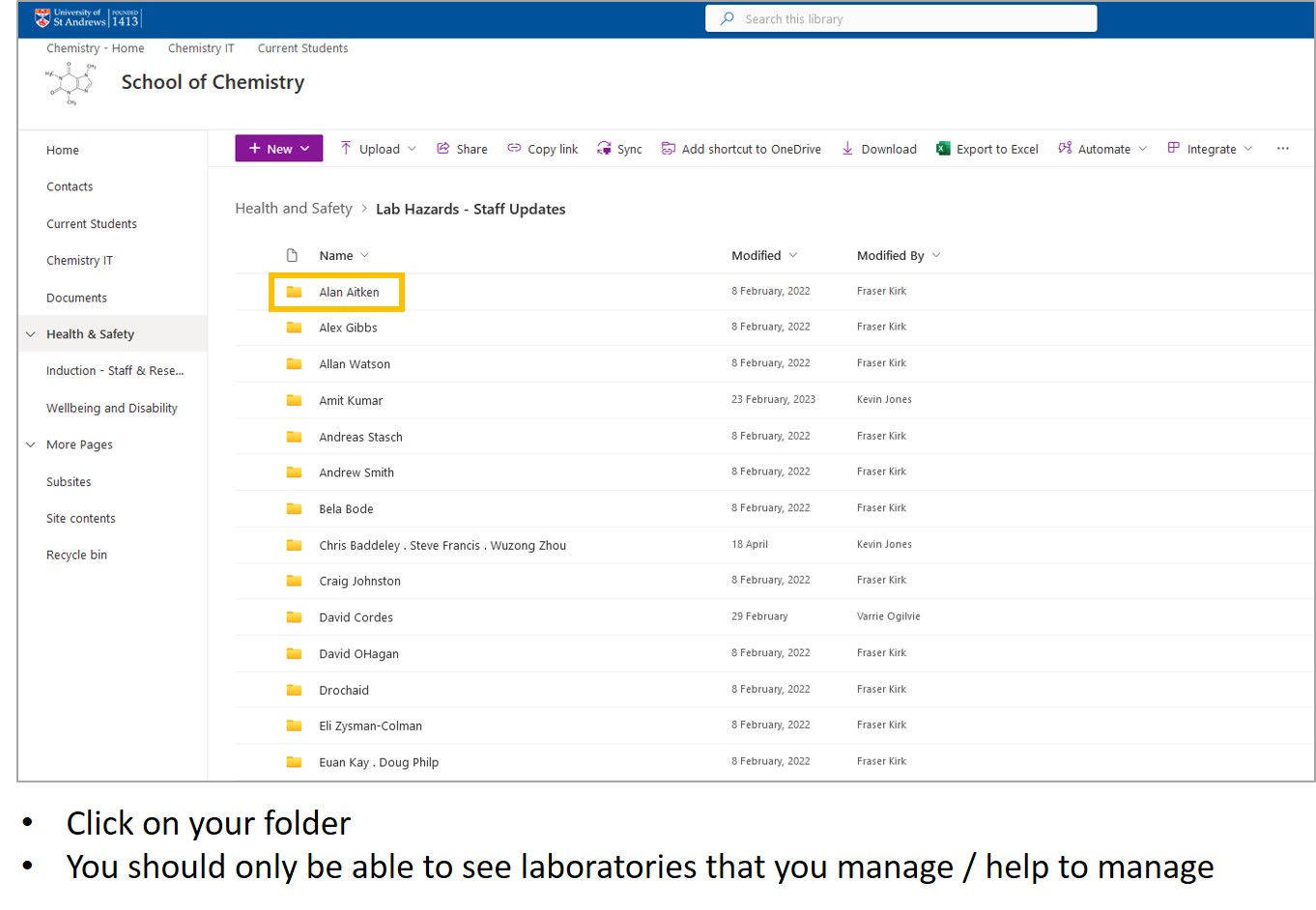Click the ellipsis for more toolbar options
This screenshot has width=1316, height=910.
tap(1283, 148)
